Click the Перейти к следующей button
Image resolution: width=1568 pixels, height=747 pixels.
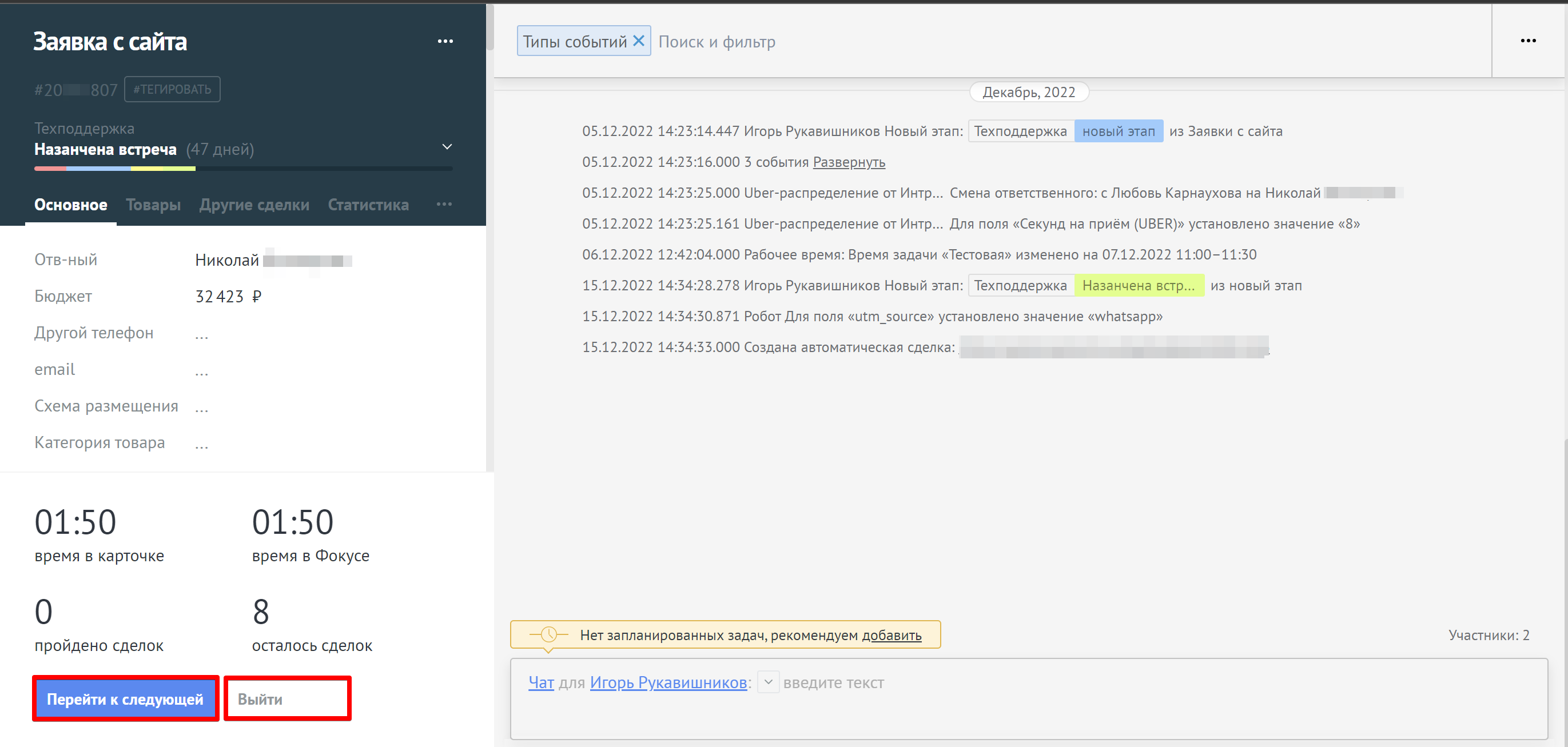[125, 698]
